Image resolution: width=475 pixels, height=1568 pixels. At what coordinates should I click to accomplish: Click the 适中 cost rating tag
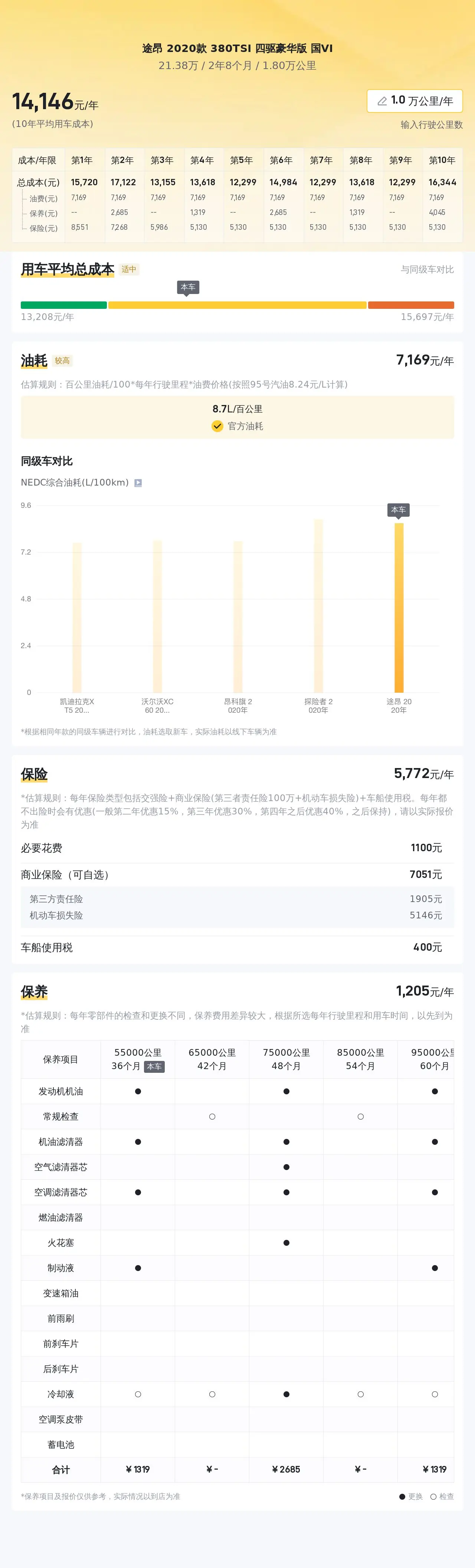[129, 269]
